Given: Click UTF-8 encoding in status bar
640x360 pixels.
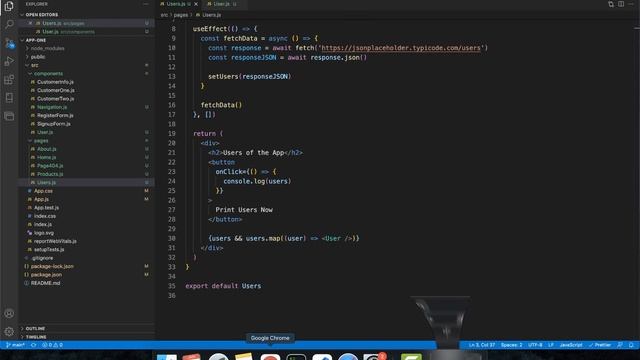Looking at the screenshot, I should (x=535, y=345).
